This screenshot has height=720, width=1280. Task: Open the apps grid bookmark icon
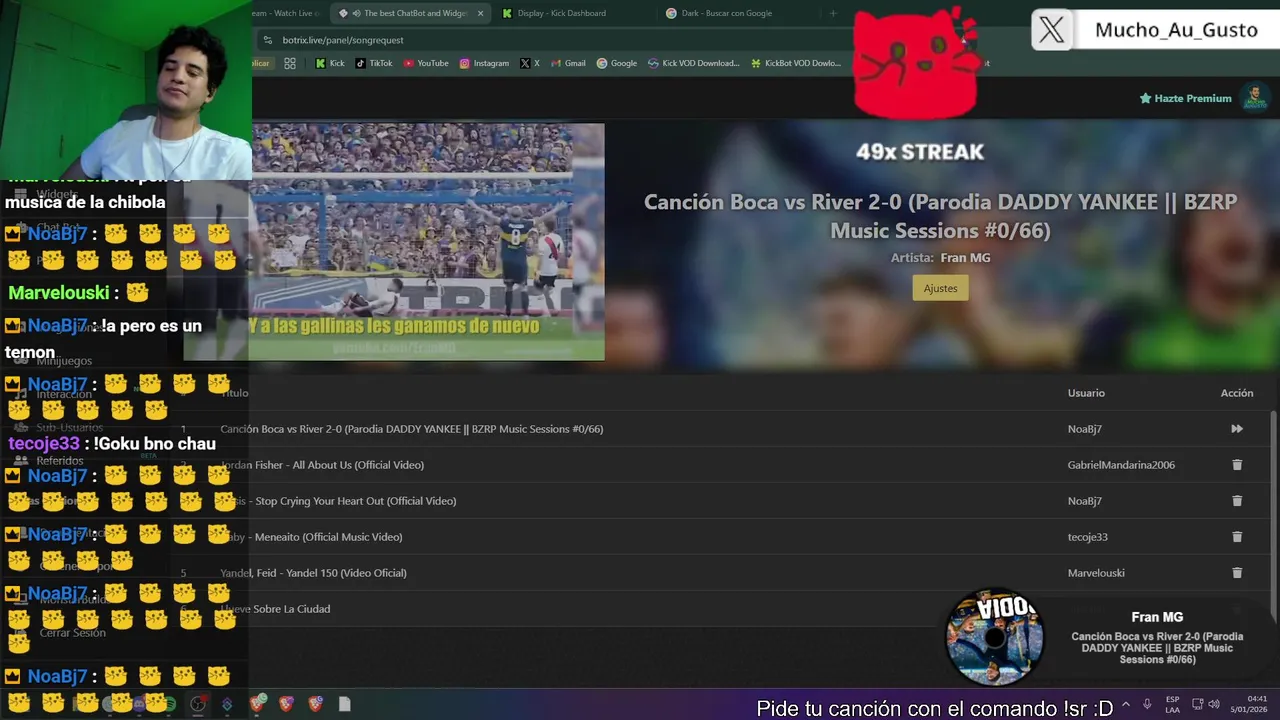290,63
